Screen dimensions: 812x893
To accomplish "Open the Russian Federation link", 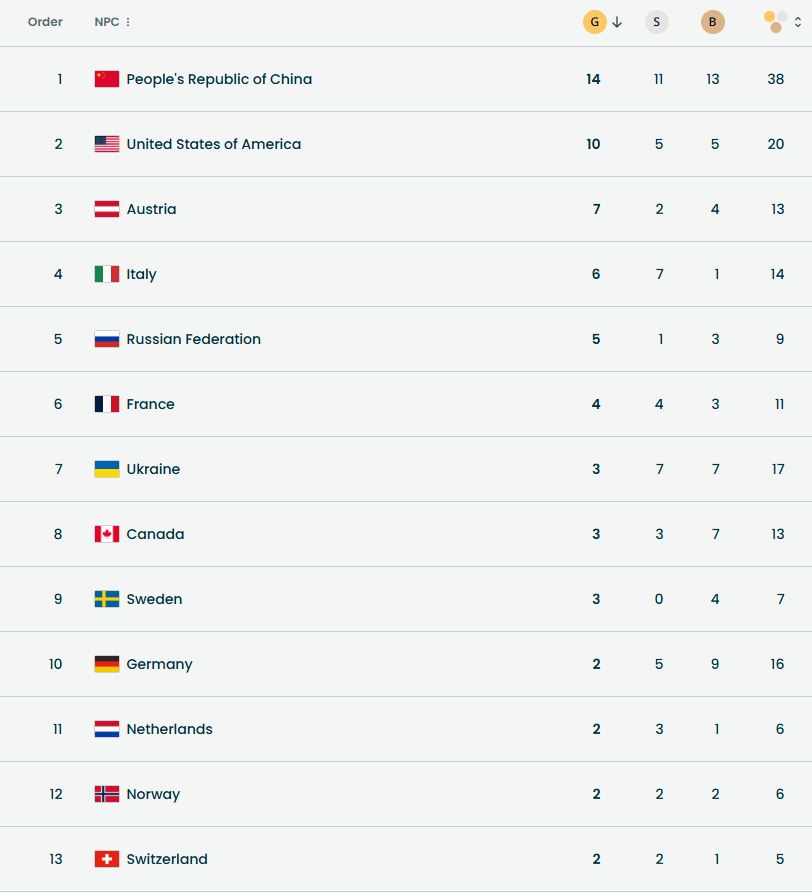I will tap(193, 339).
